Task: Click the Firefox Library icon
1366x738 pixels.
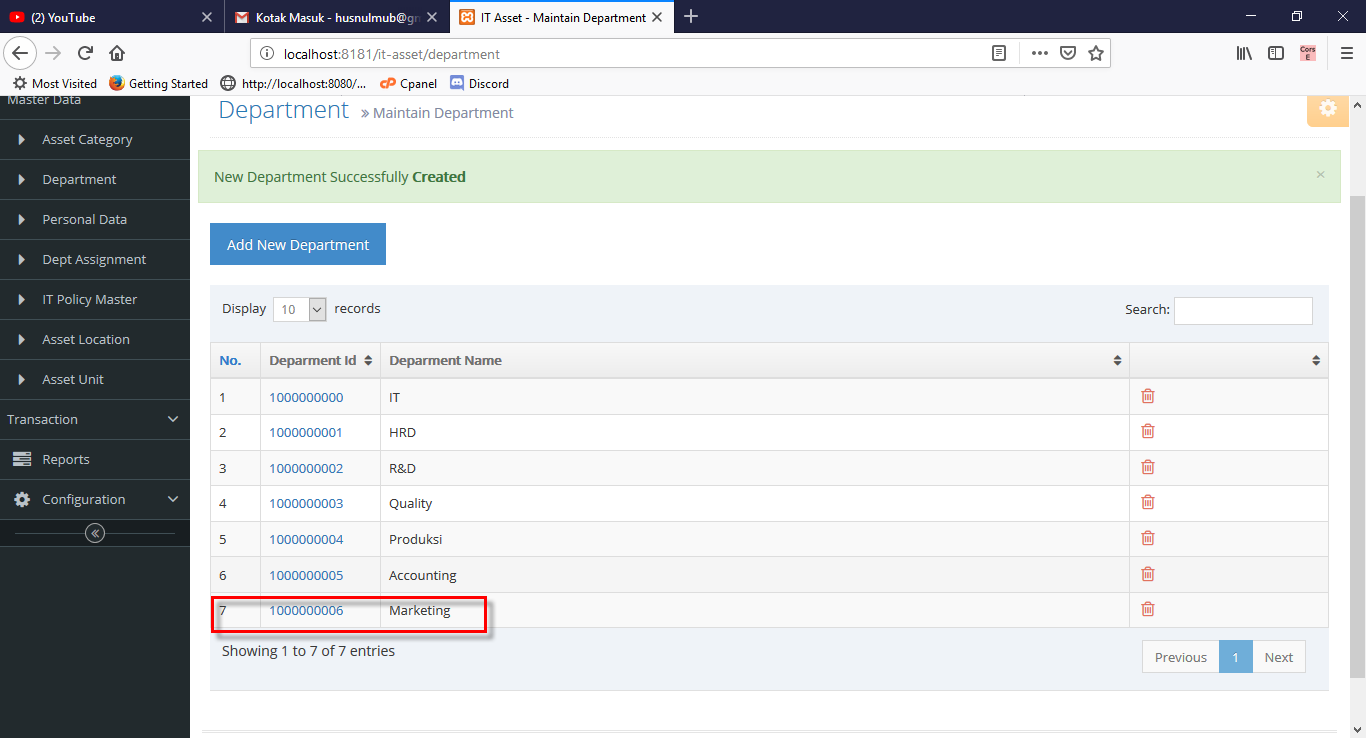Action: click(1243, 53)
